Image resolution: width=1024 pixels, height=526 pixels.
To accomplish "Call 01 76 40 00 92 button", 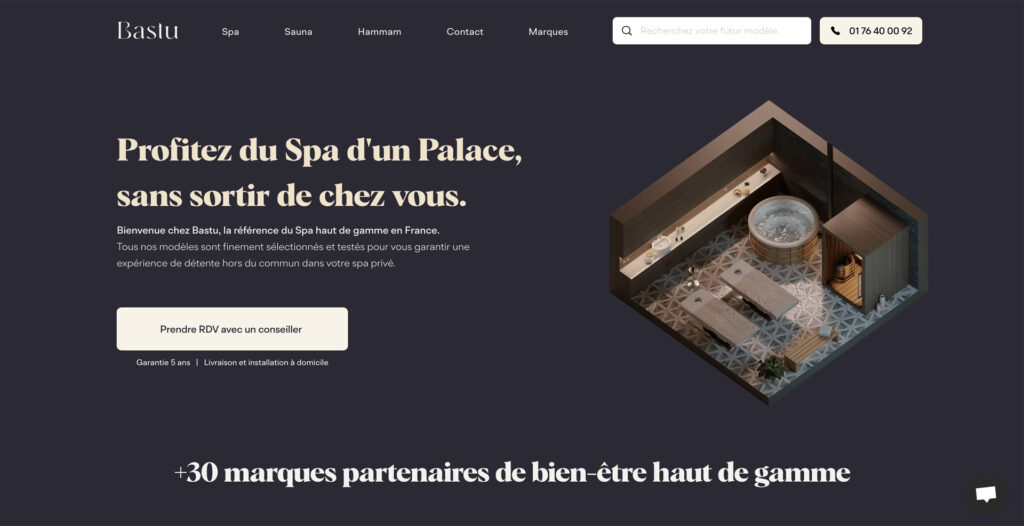I will [871, 31].
